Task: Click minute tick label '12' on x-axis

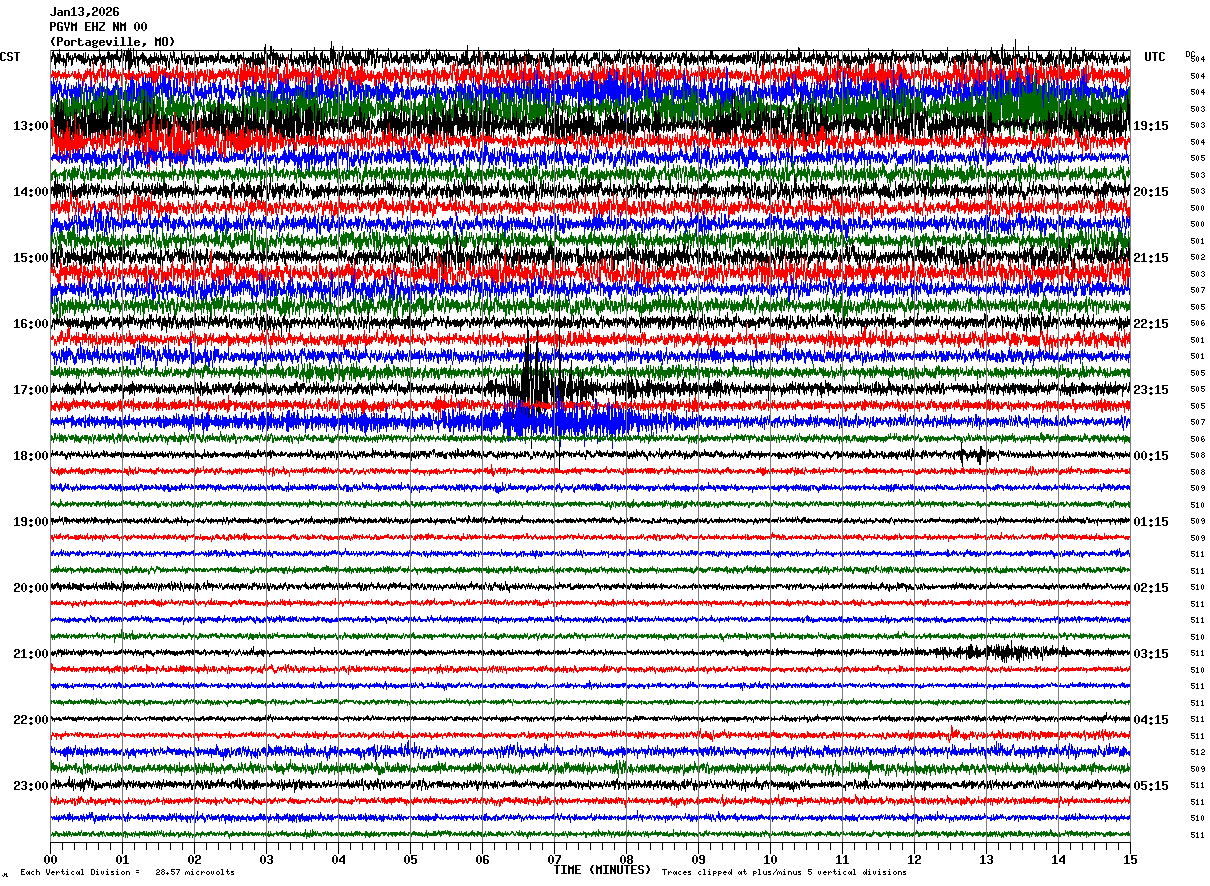Action: [914, 859]
